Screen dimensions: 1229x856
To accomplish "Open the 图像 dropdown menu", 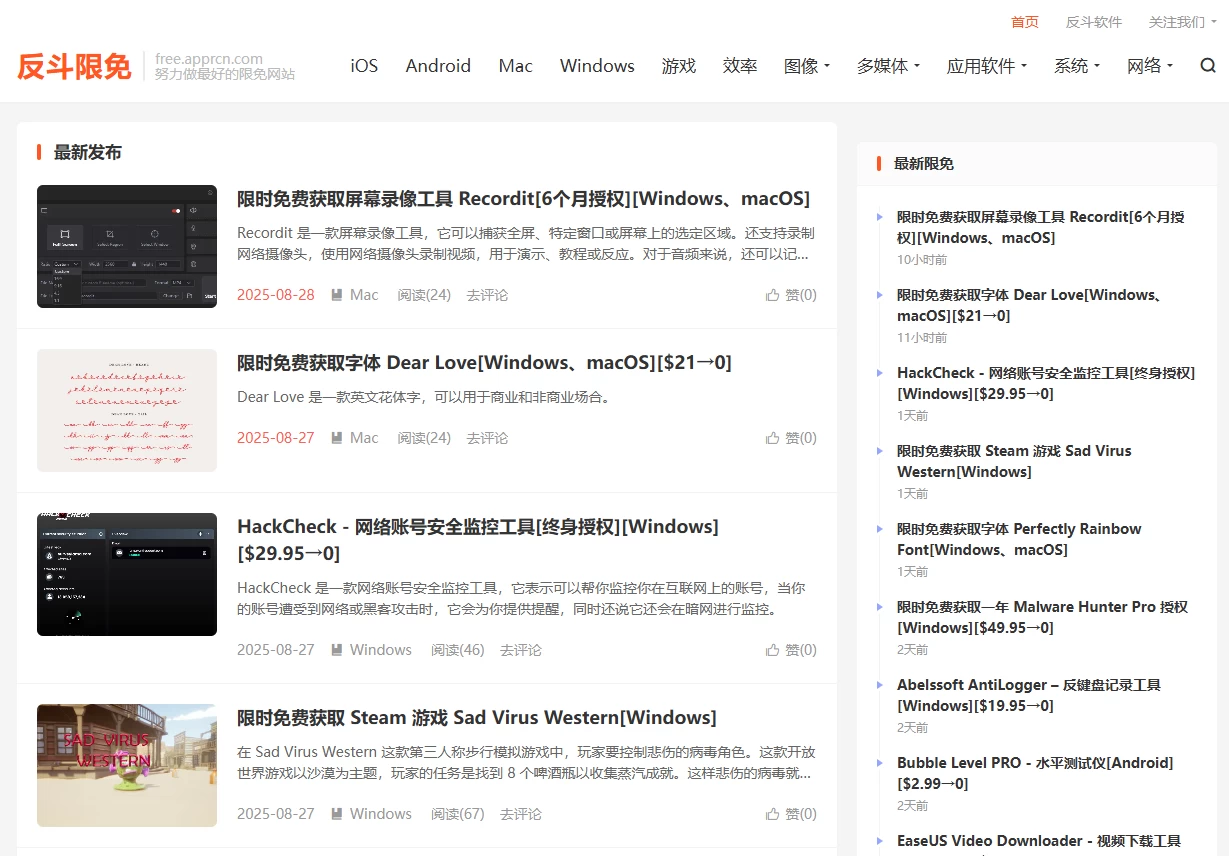I will pos(806,66).
